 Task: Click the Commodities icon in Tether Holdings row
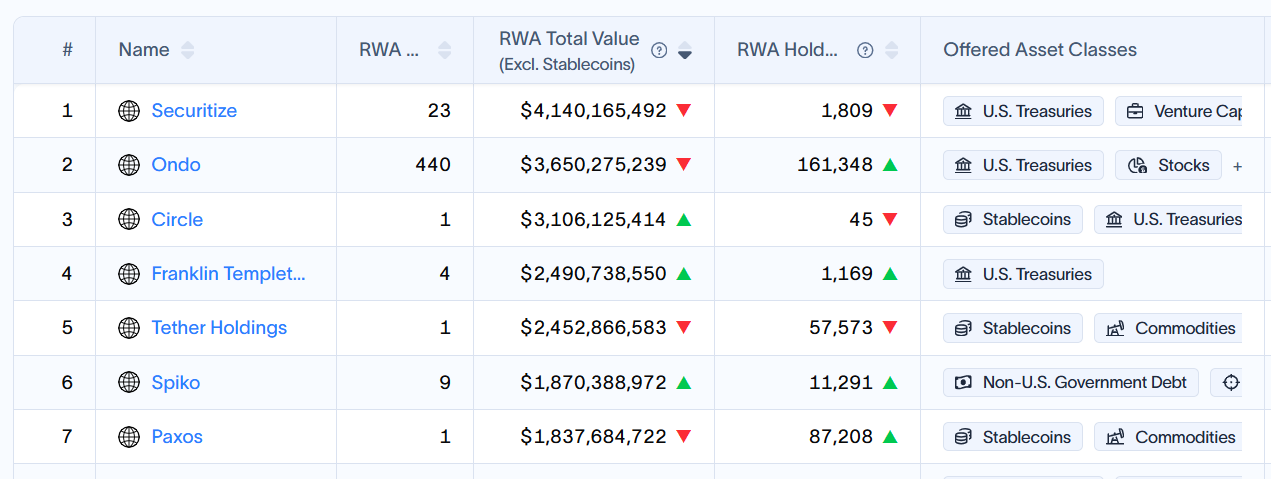1115,328
